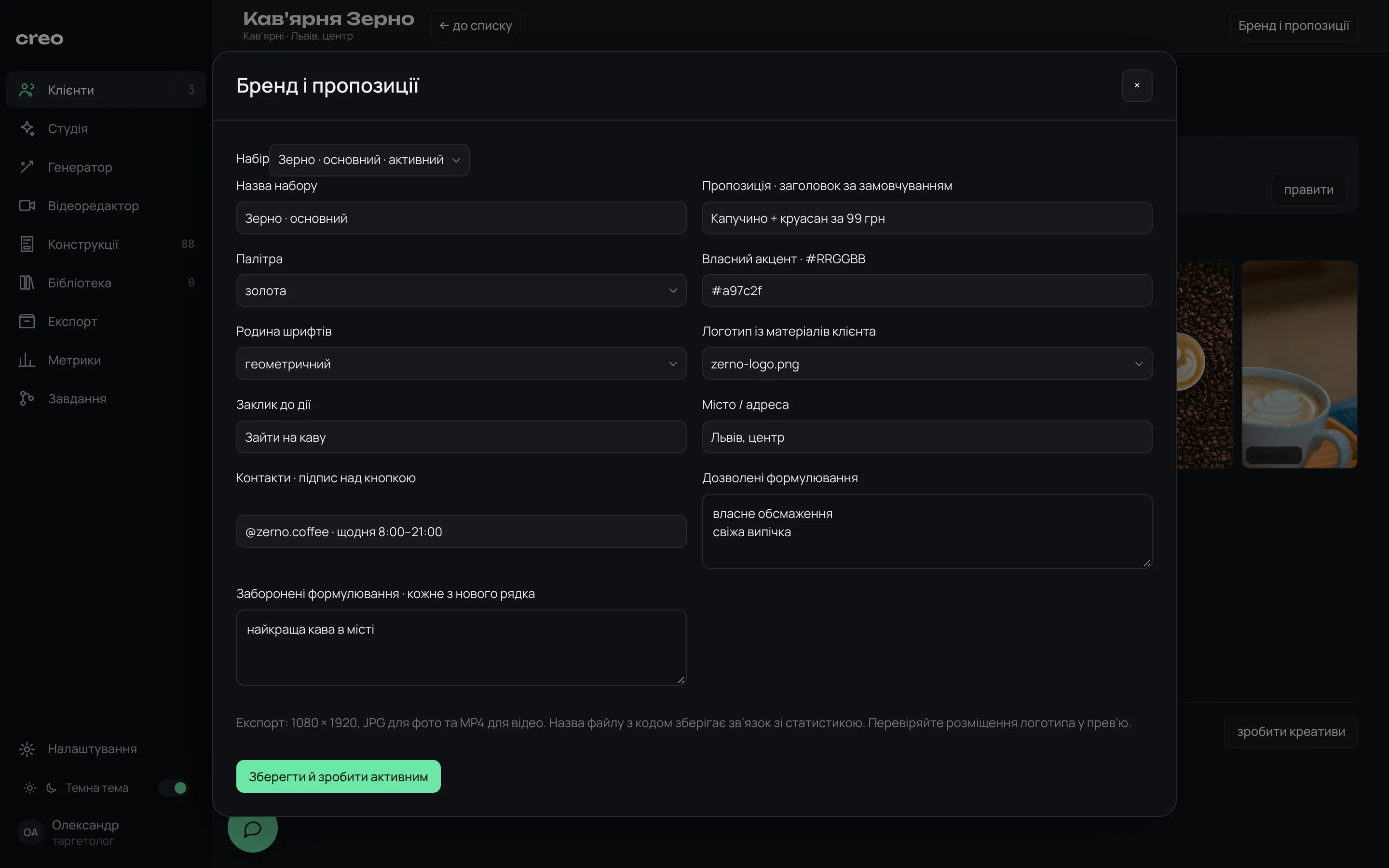This screenshot has height=868, width=1389.
Task: Click the OA user avatar
Action: (x=30, y=832)
